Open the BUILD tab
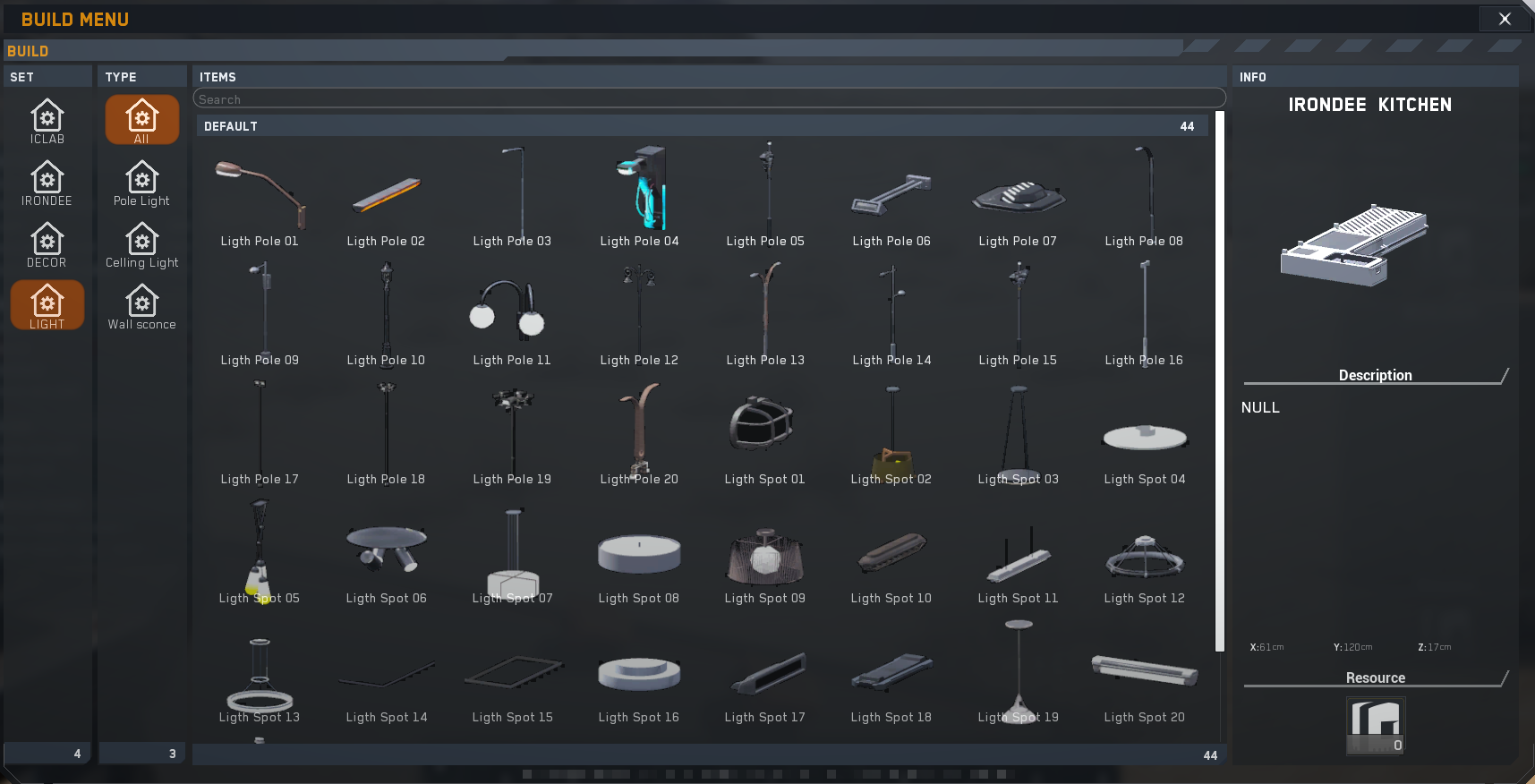1535x784 pixels. pos(28,51)
